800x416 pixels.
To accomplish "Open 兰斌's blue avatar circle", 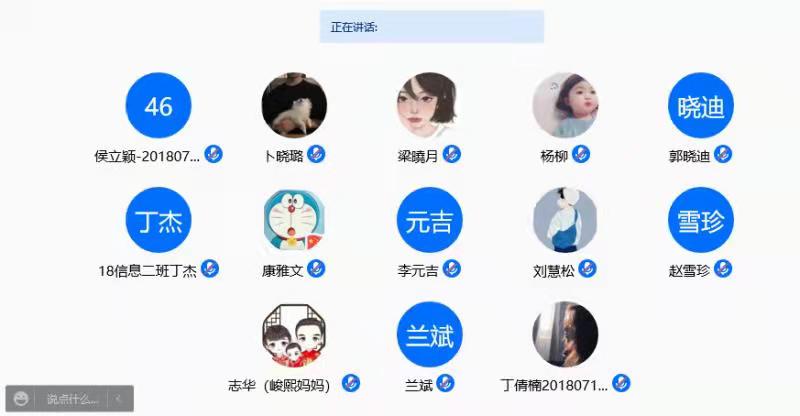I will point(430,334).
